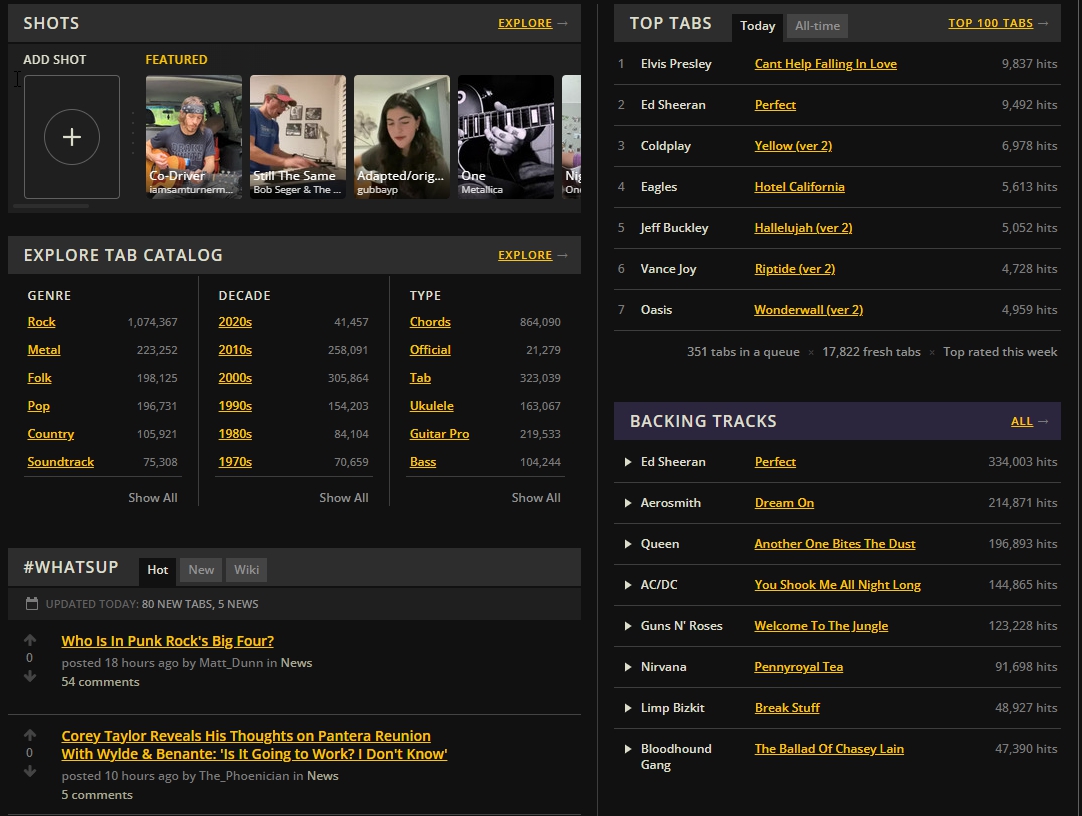Click the shots horizontal scrollbar
The height and width of the screenshot is (816, 1082).
pos(51,206)
